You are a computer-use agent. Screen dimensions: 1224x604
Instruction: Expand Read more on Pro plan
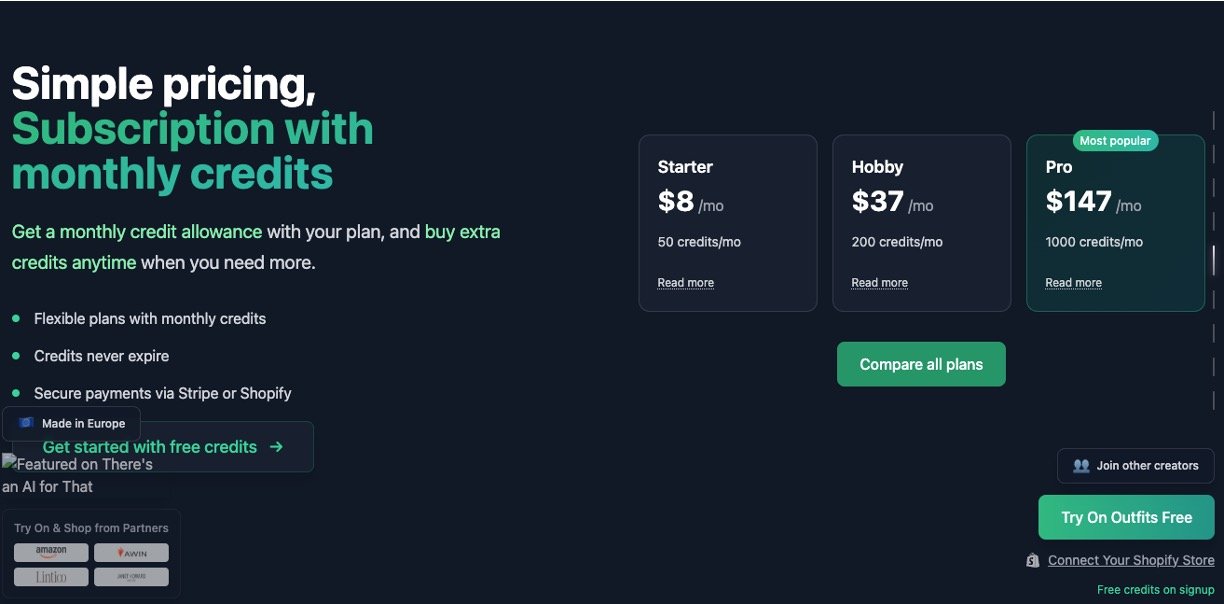click(1073, 283)
